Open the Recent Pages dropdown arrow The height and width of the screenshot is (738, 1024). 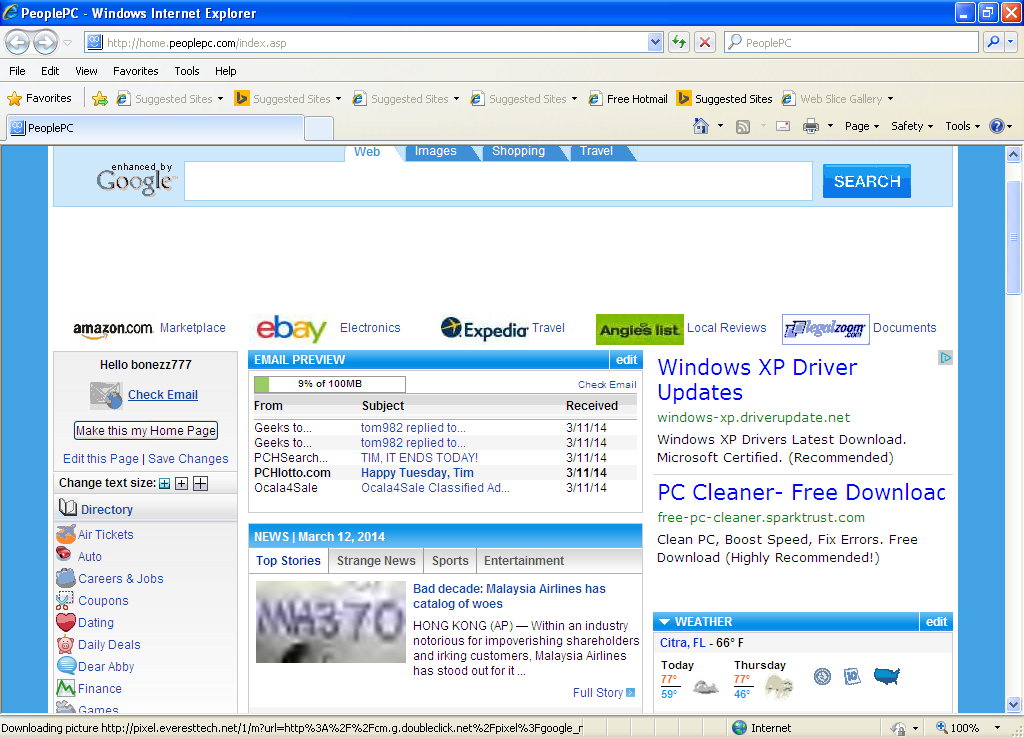click(67, 43)
